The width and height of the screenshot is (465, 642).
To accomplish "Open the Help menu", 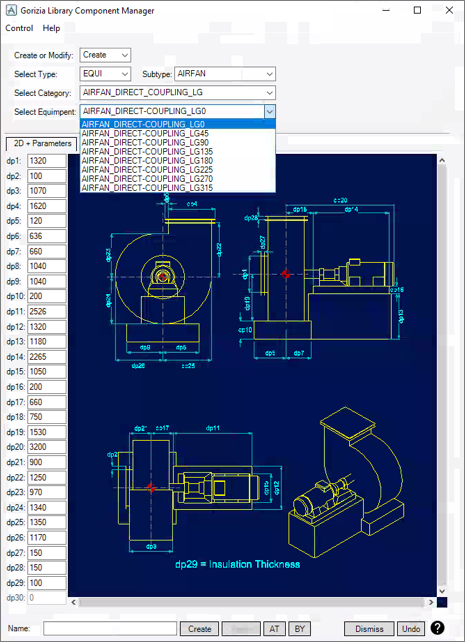I will click(51, 28).
